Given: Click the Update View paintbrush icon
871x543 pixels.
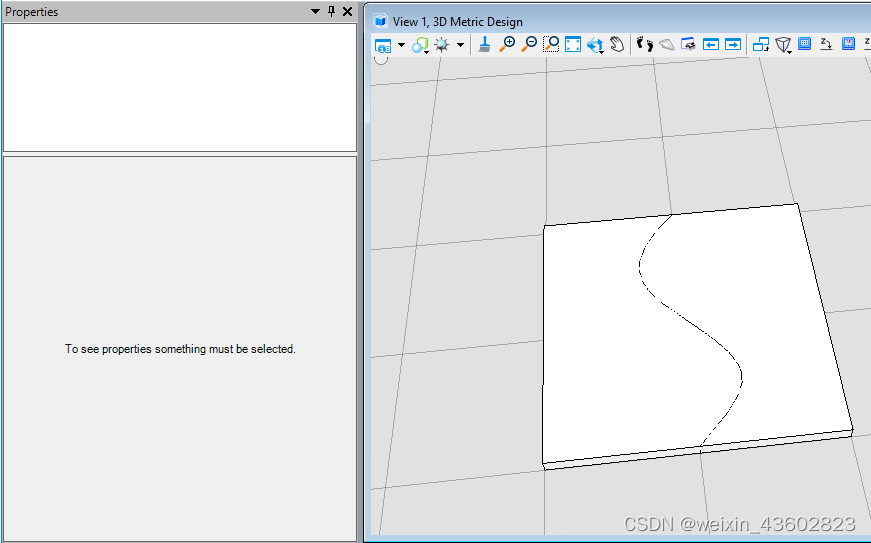Looking at the screenshot, I should (x=484, y=44).
